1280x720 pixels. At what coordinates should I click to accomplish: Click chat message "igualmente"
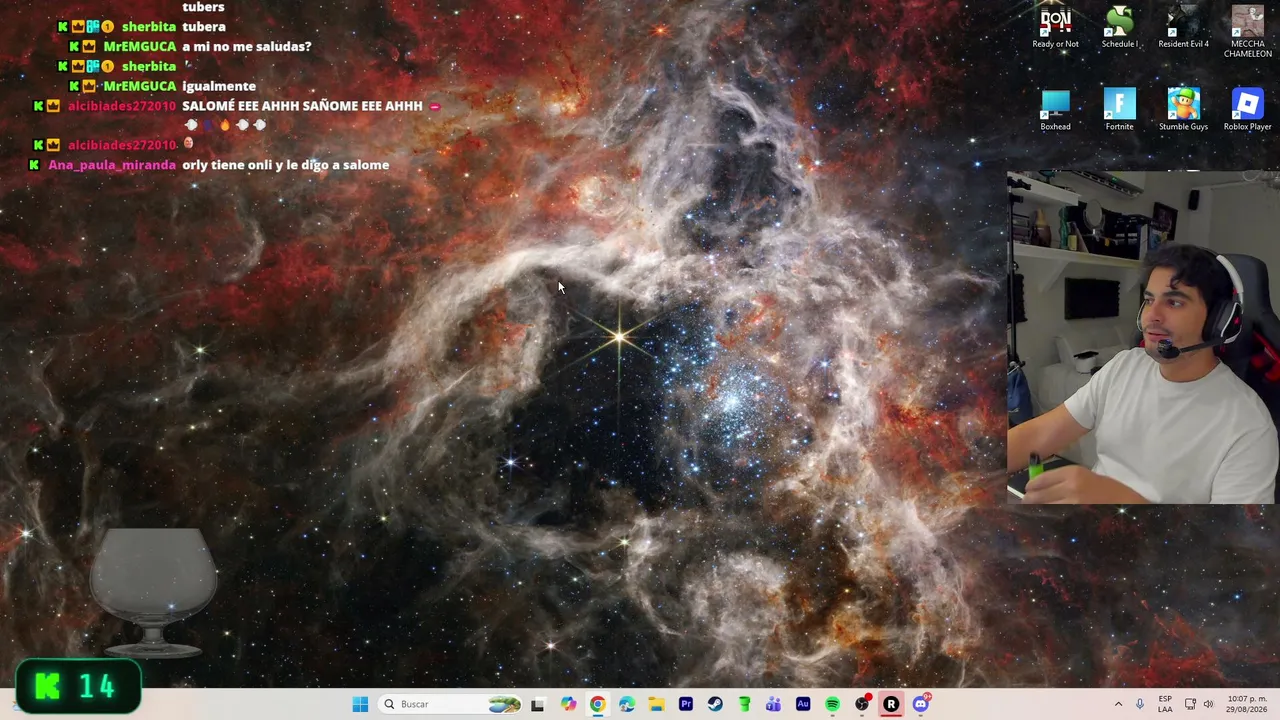(219, 86)
